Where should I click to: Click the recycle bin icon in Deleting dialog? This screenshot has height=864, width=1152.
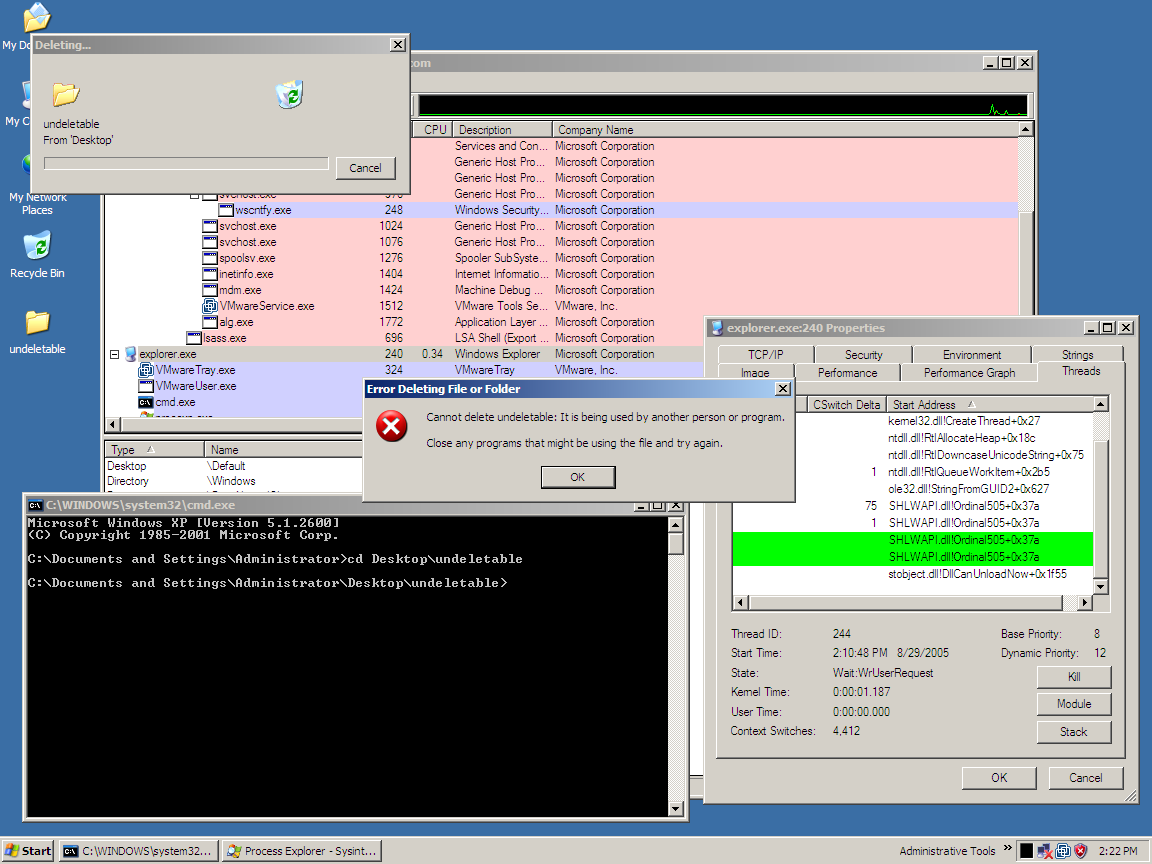[289, 95]
